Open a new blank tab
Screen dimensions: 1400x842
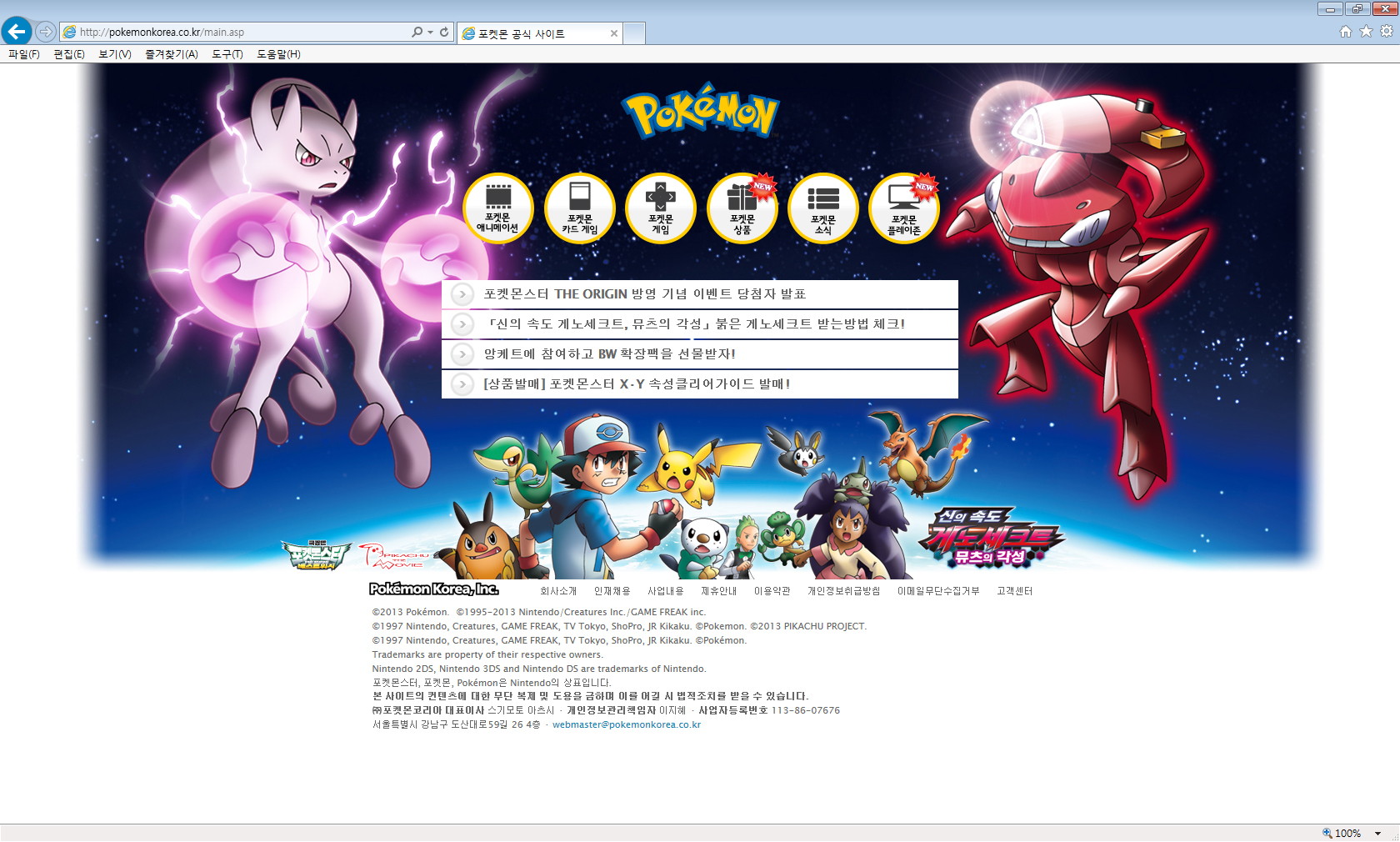[x=634, y=33]
